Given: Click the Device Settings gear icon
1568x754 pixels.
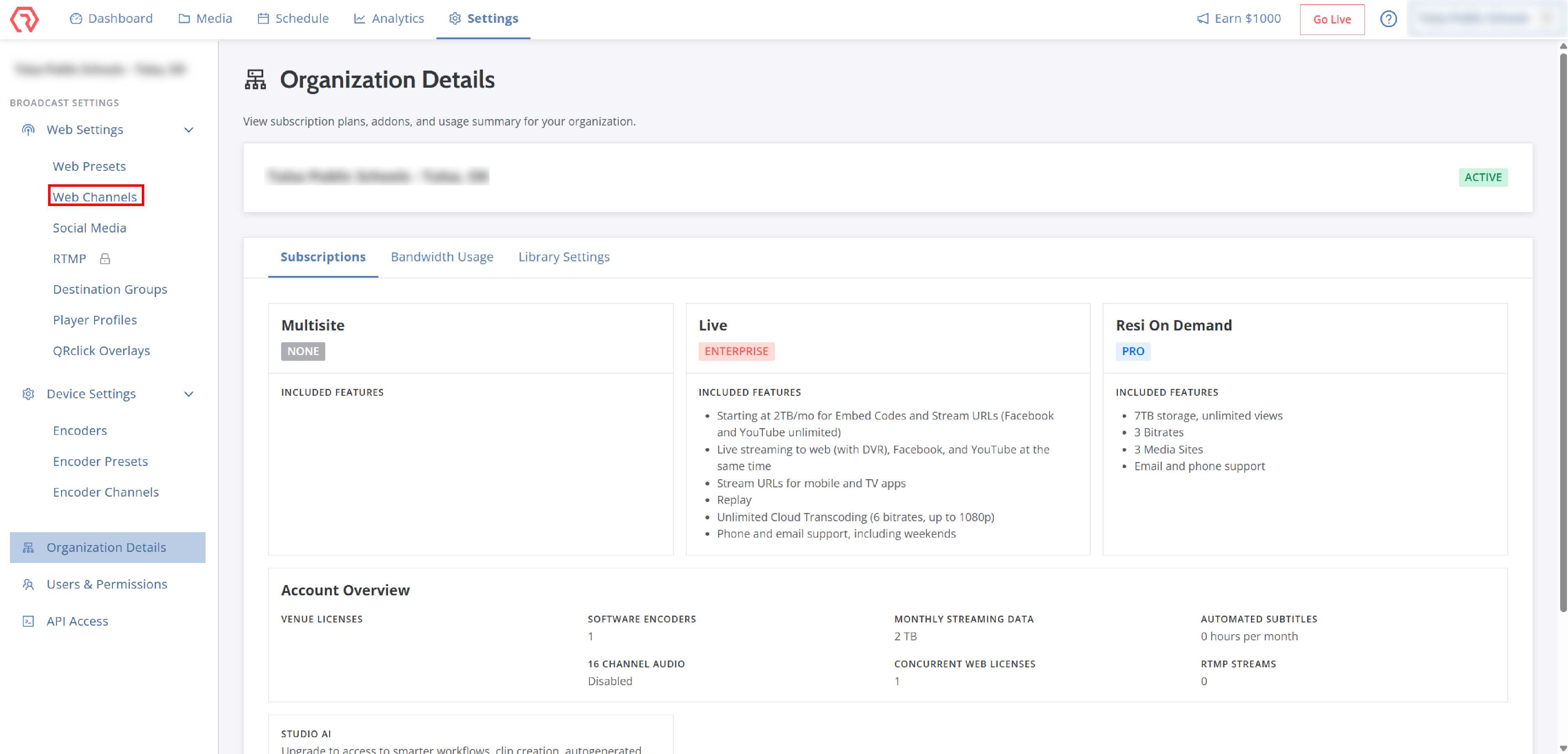Looking at the screenshot, I should [28, 394].
